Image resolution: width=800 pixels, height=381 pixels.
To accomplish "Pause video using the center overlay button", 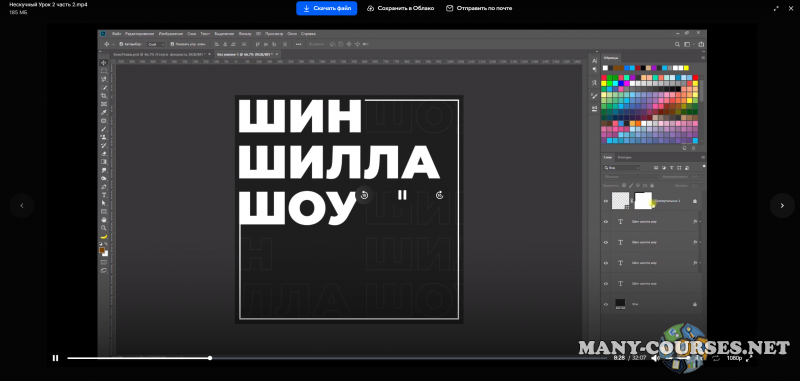I will pyautogui.click(x=402, y=195).
